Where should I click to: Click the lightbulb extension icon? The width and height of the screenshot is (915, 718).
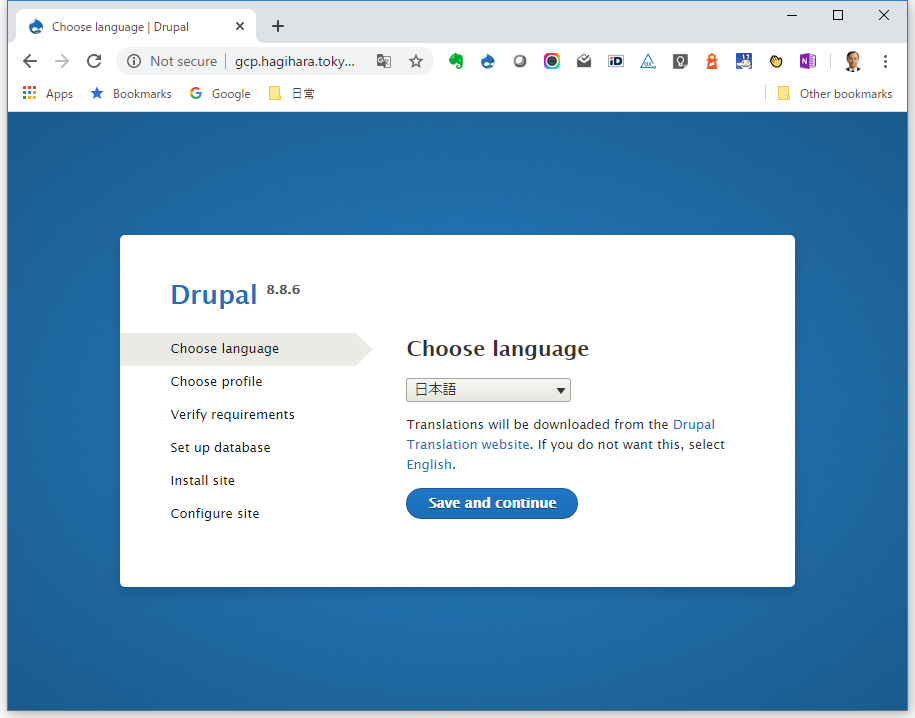[680, 61]
